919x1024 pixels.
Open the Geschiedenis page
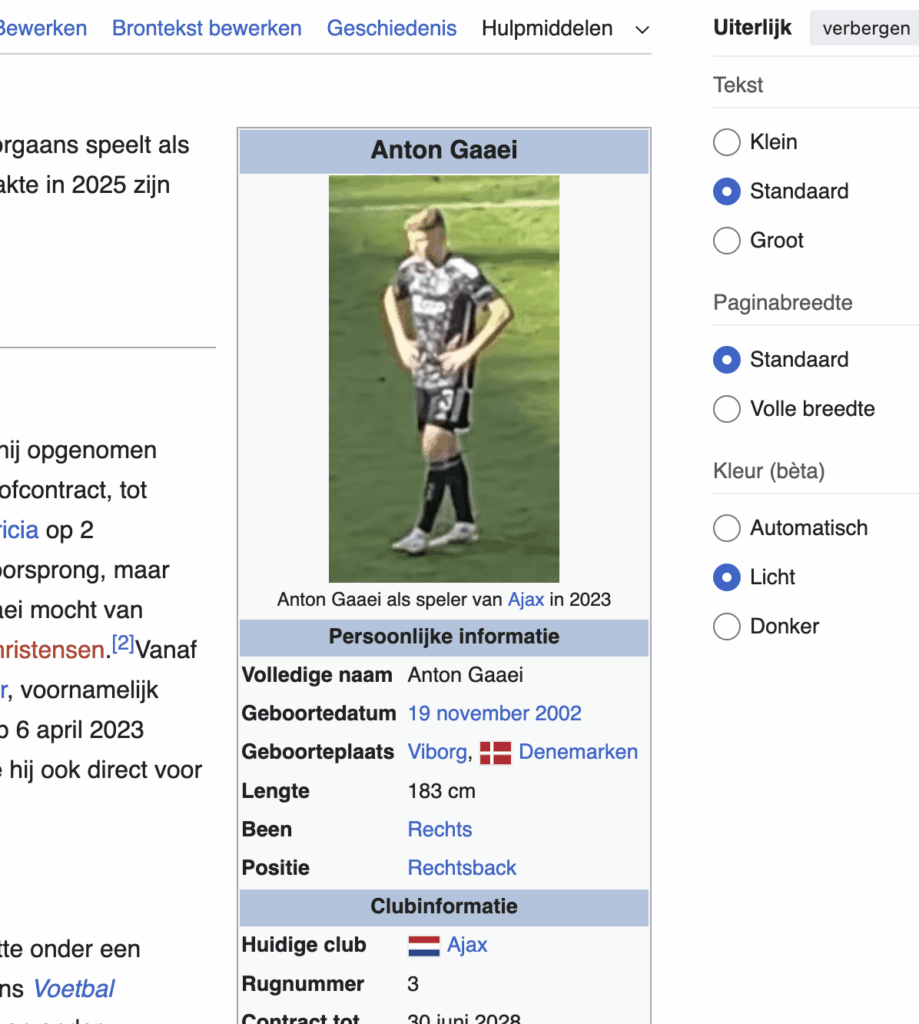point(391,28)
